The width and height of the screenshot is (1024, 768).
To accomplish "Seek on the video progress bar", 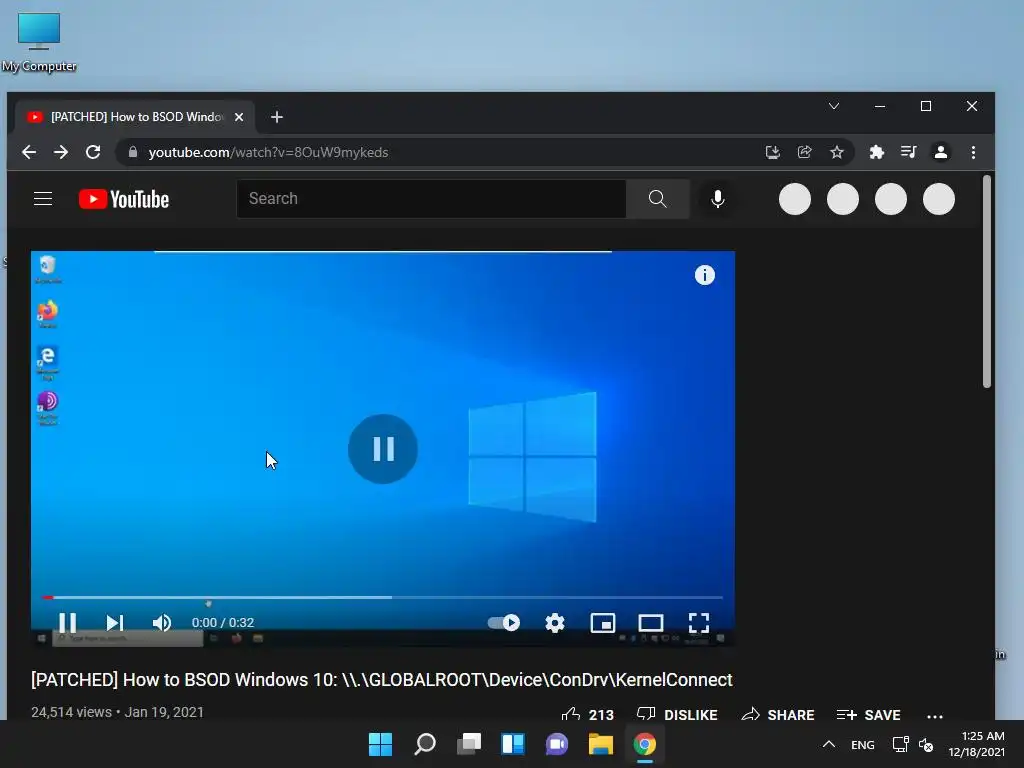I will 383,597.
